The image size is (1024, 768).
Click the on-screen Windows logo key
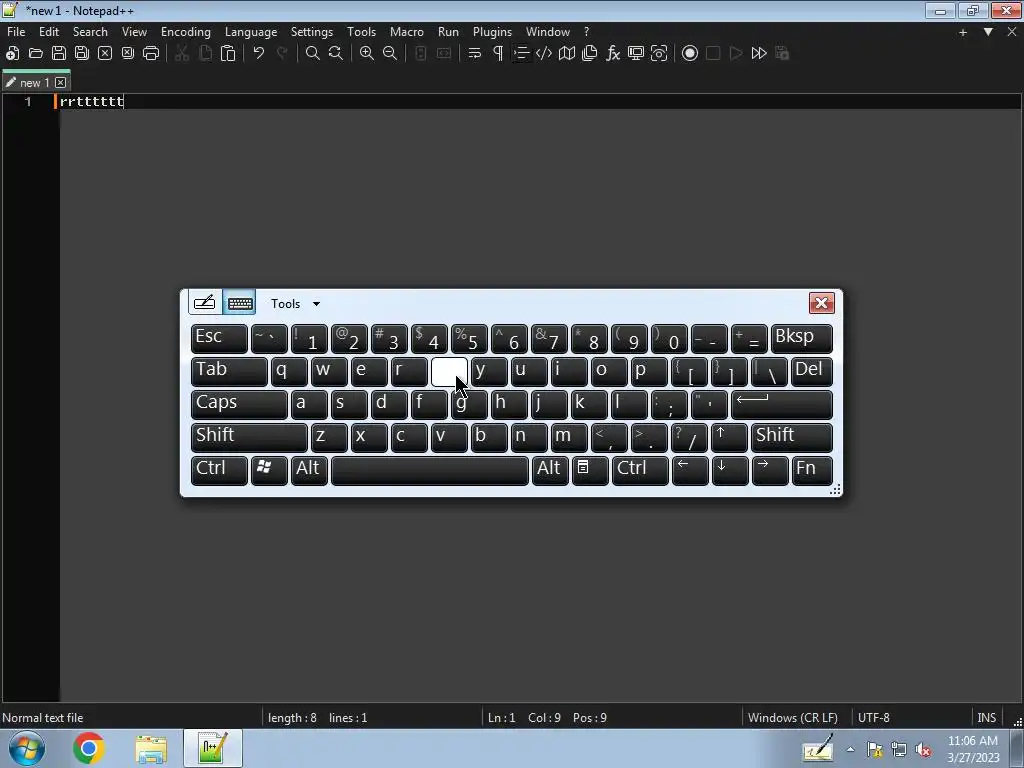[x=269, y=470]
